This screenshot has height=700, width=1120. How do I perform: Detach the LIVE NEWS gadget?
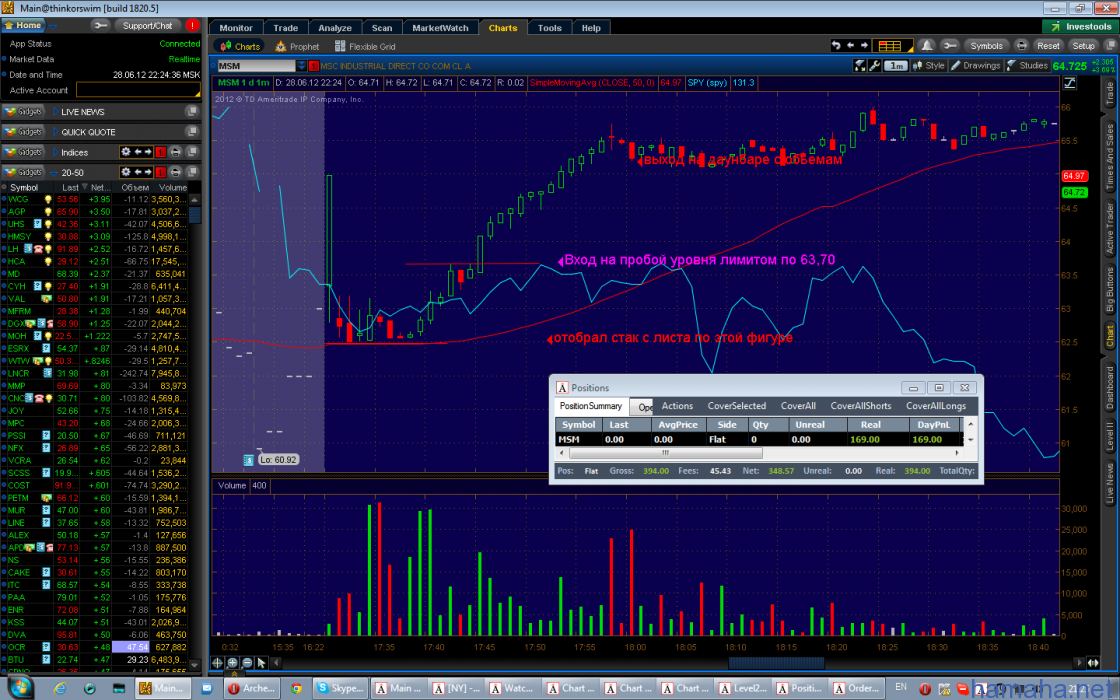point(191,111)
